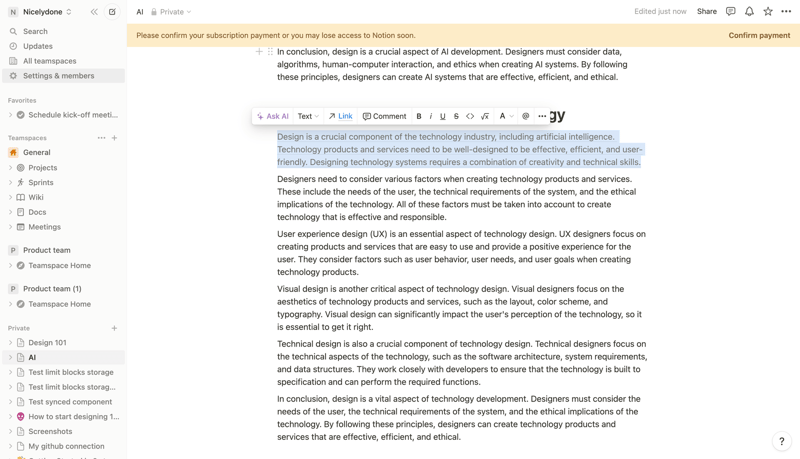Open the text color picker (A)
The image size is (800, 459).
coord(505,116)
